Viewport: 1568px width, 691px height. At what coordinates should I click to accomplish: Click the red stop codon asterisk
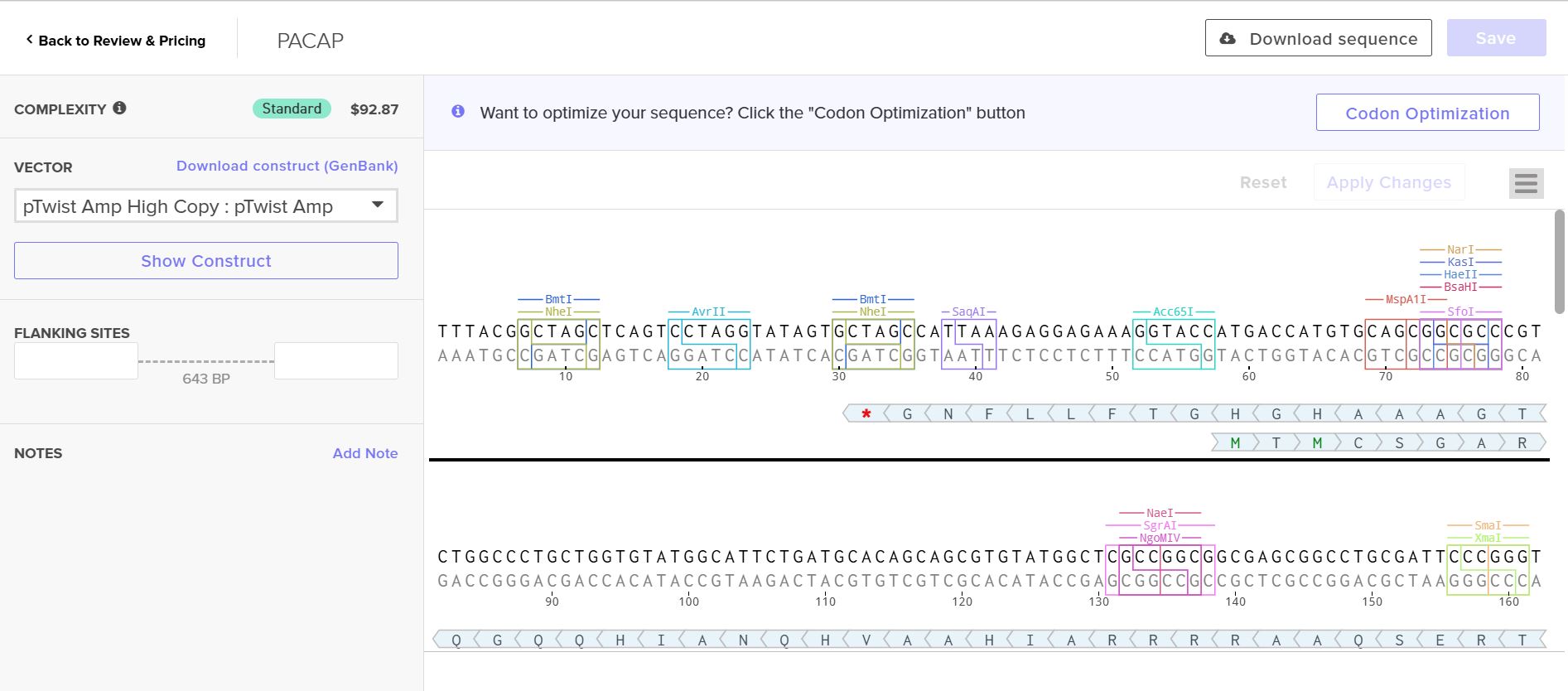pos(866,413)
